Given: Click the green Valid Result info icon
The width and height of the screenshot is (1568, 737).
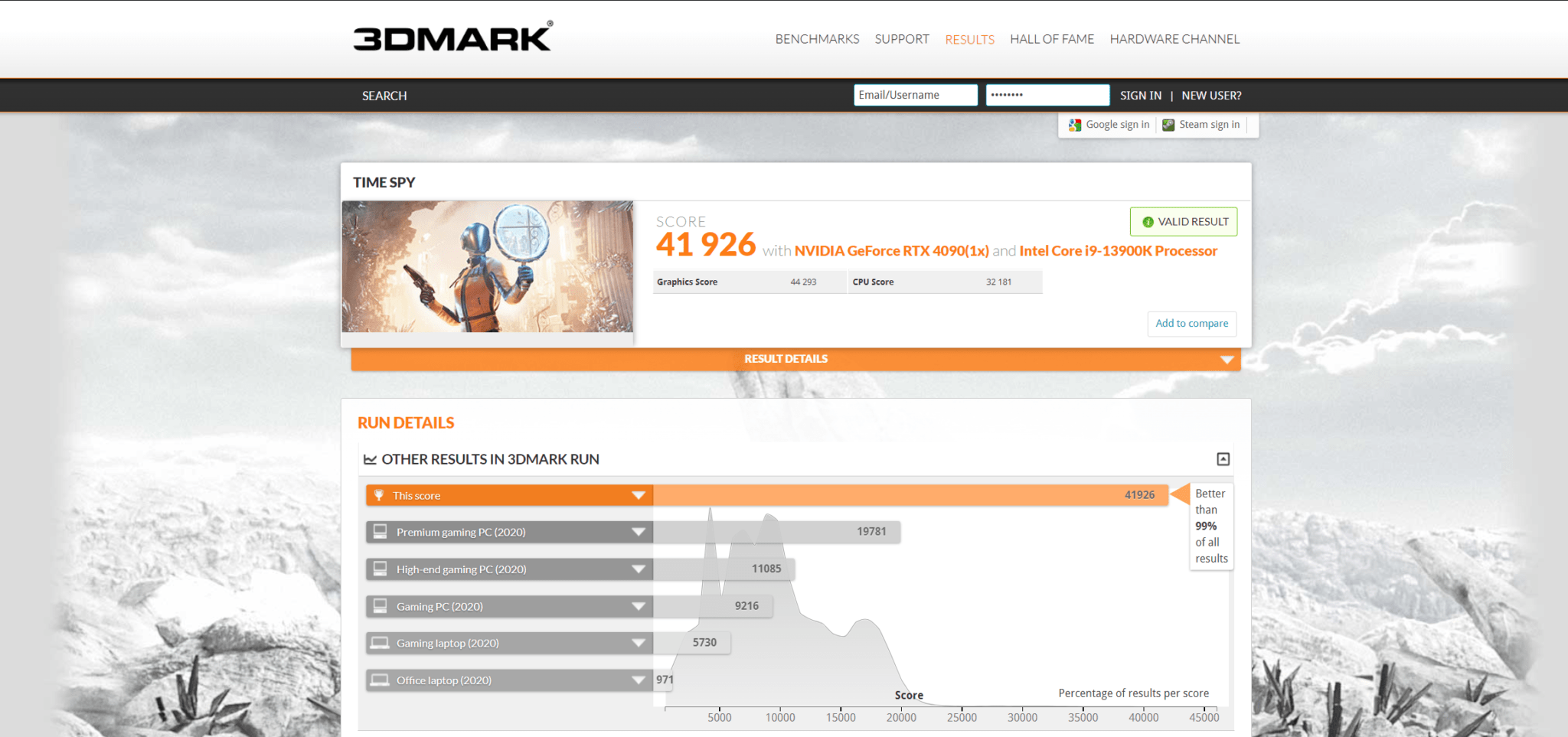Looking at the screenshot, I should point(1148,222).
